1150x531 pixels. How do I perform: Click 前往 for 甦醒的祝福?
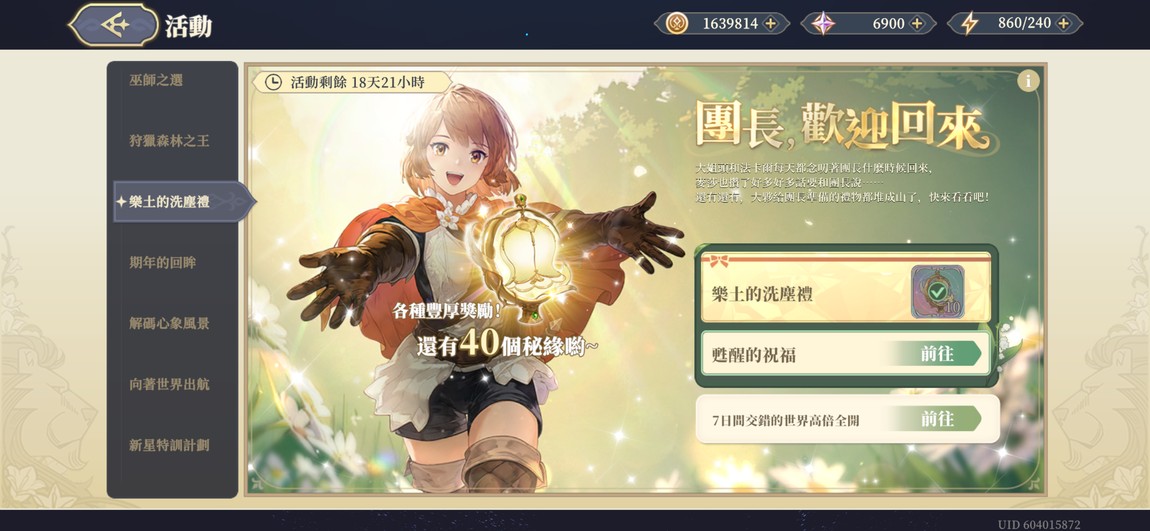pyautogui.click(x=937, y=354)
